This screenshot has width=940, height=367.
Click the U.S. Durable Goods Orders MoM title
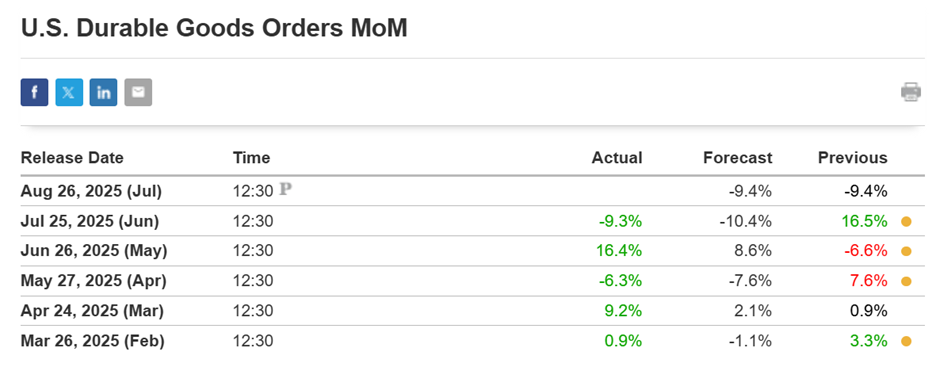pyautogui.click(x=214, y=28)
